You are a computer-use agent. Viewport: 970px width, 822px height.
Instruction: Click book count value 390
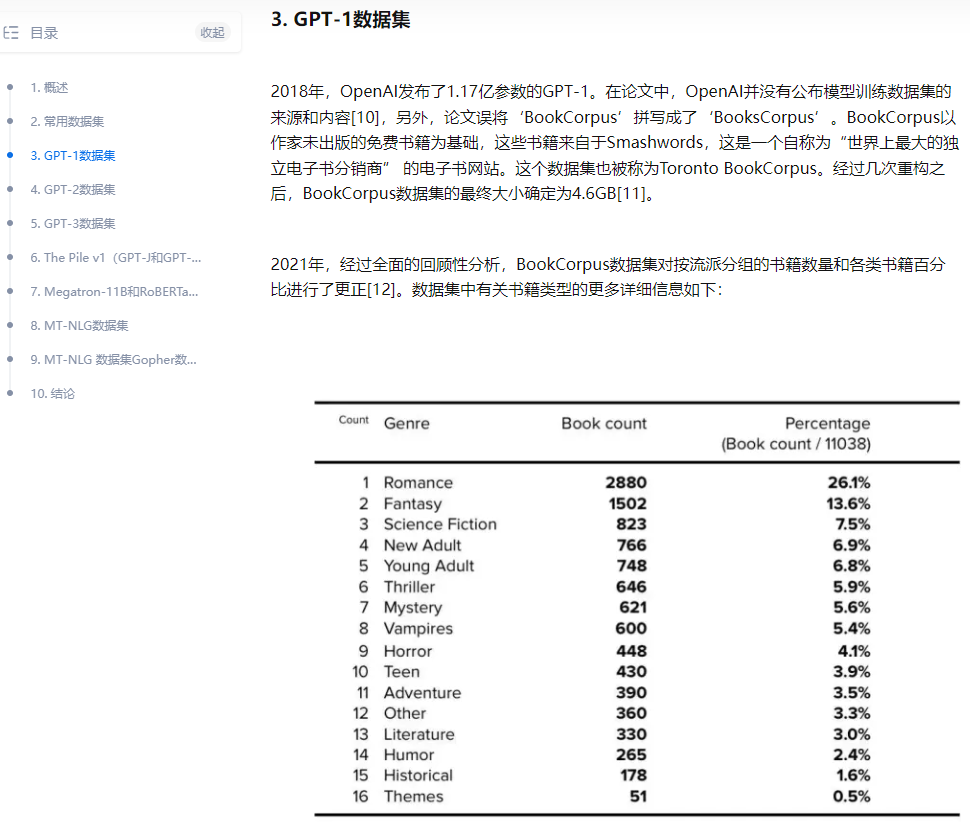coord(631,693)
